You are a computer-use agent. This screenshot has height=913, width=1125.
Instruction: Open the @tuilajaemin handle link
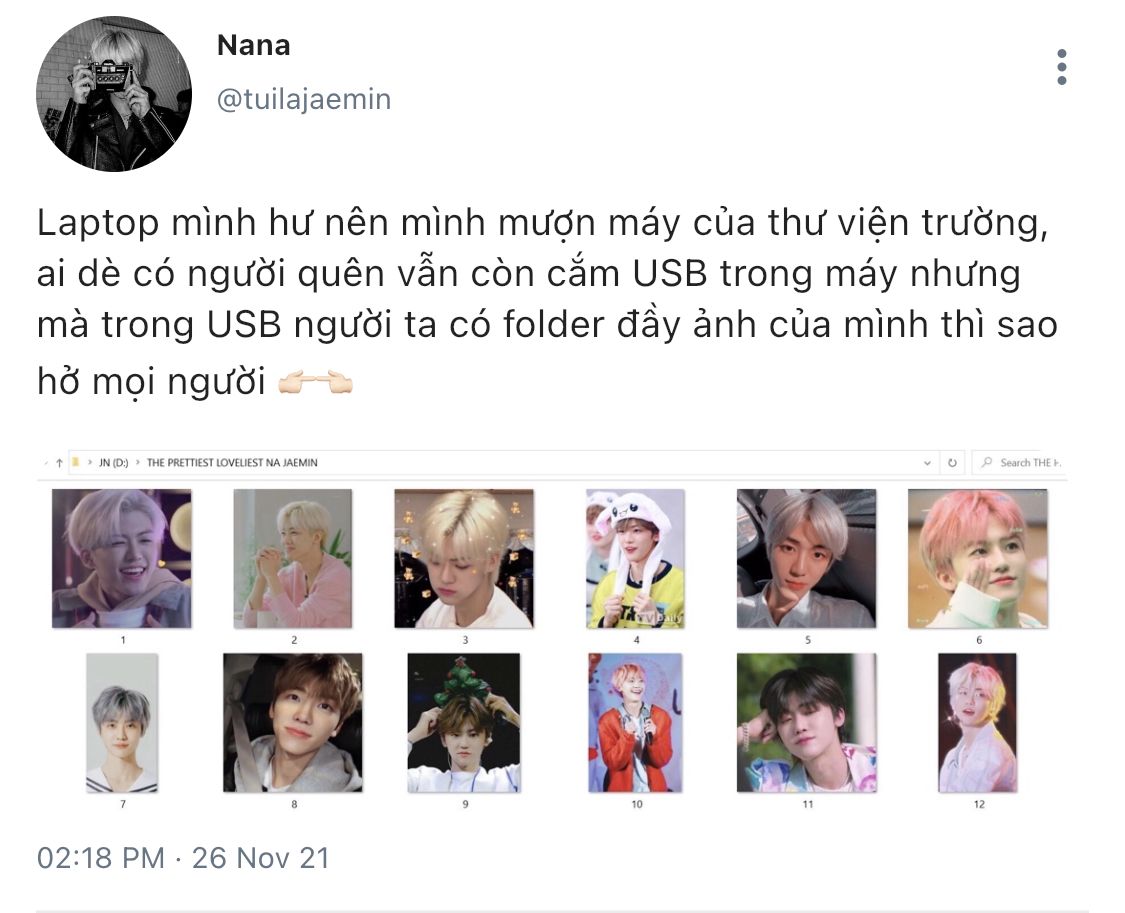303,99
